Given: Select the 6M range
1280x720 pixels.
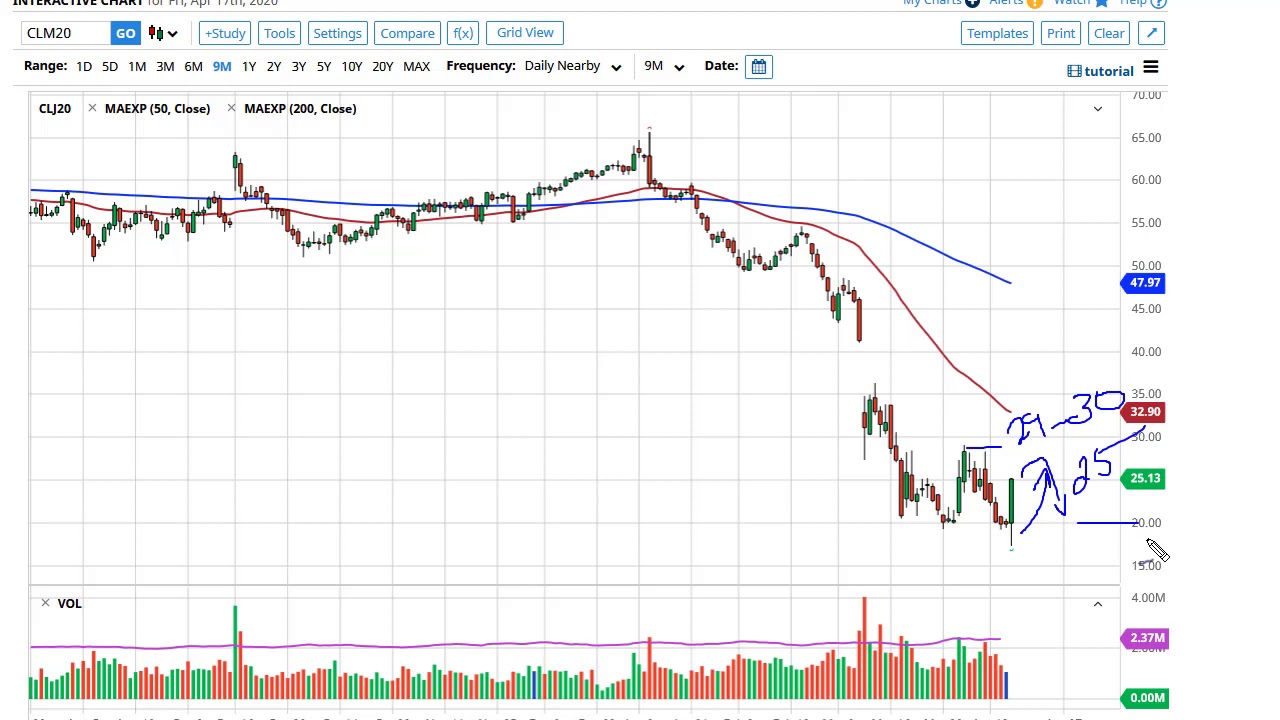Looking at the screenshot, I should [193, 66].
